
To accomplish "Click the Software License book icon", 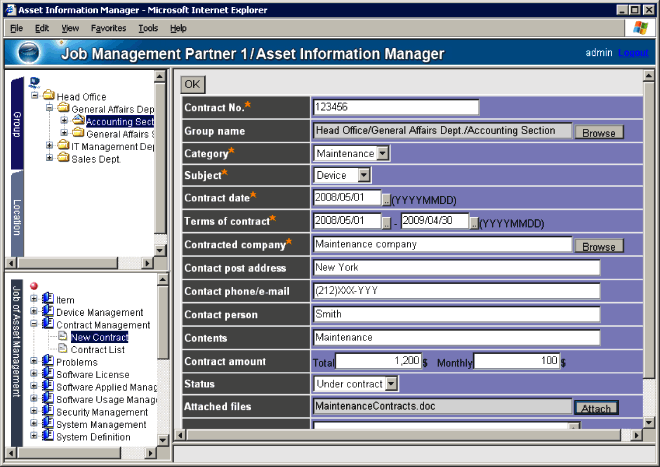I will click(x=47, y=374).
